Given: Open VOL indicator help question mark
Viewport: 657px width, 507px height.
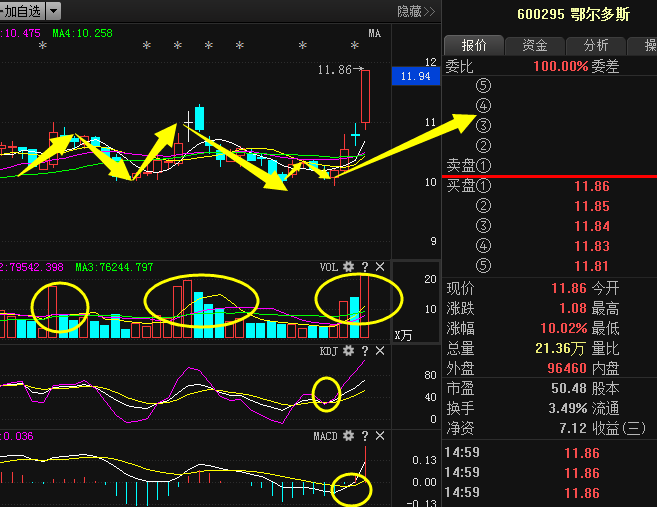Looking at the screenshot, I should tap(365, 267).
